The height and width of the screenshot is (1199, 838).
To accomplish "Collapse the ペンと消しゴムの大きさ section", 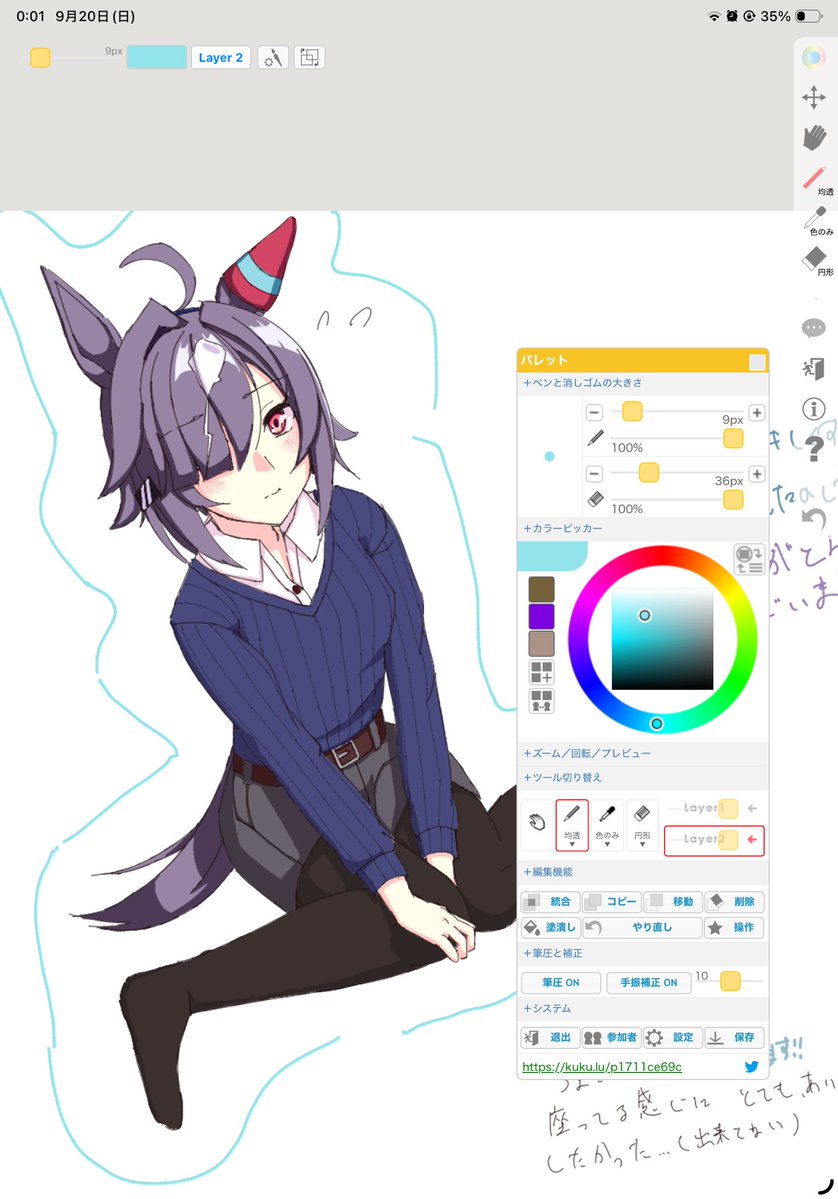I will pos(643,382).
